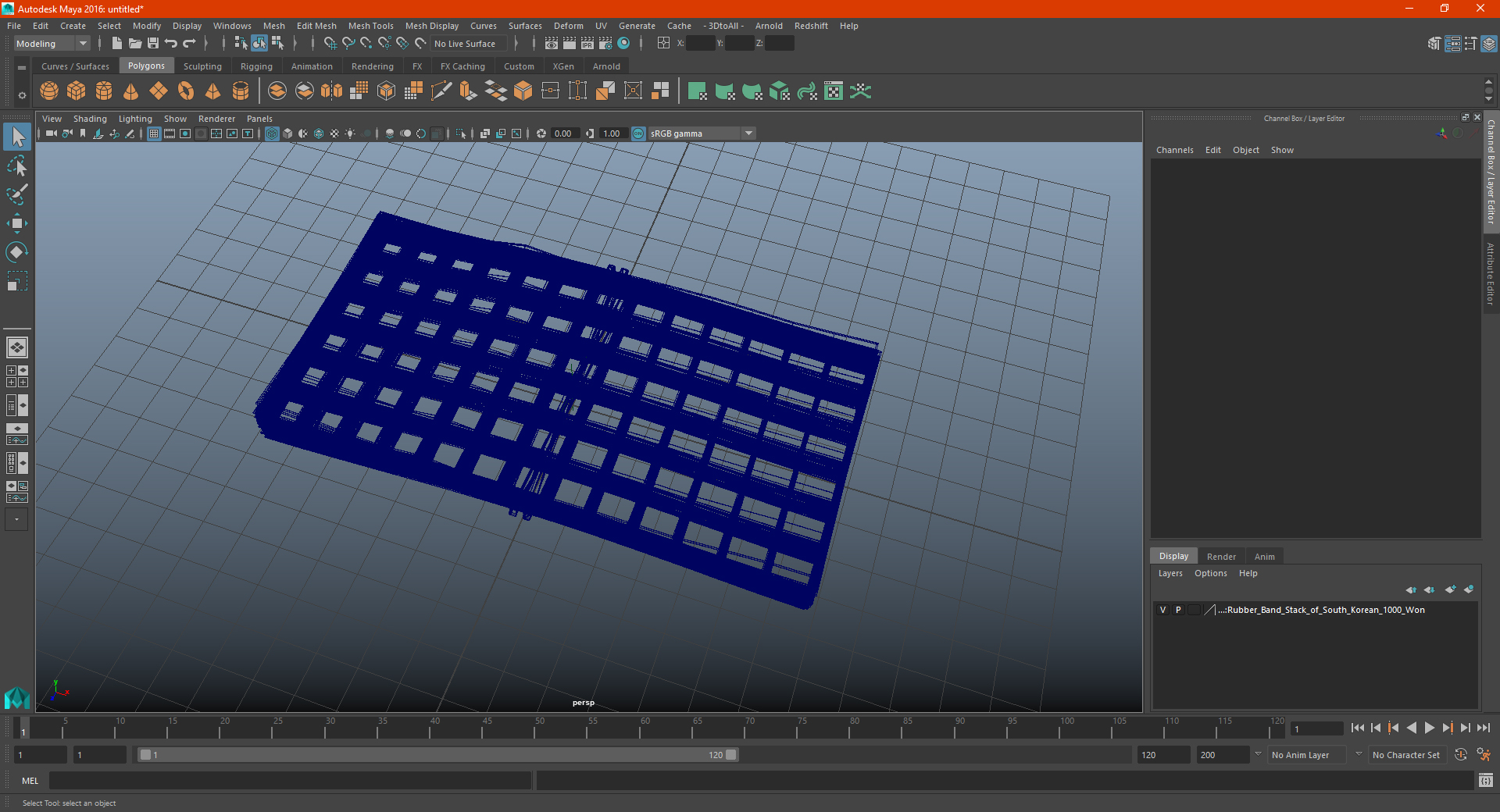This screenshot has width=1500, height=812.
Task: Go to the start of playback range
Action: pos(1358,728)
